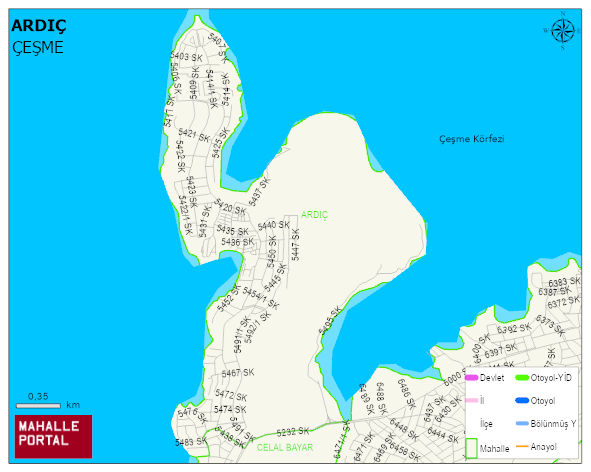Click the compass rose icon
Screen dimensions: 591x472
click(x=563, y=31)
